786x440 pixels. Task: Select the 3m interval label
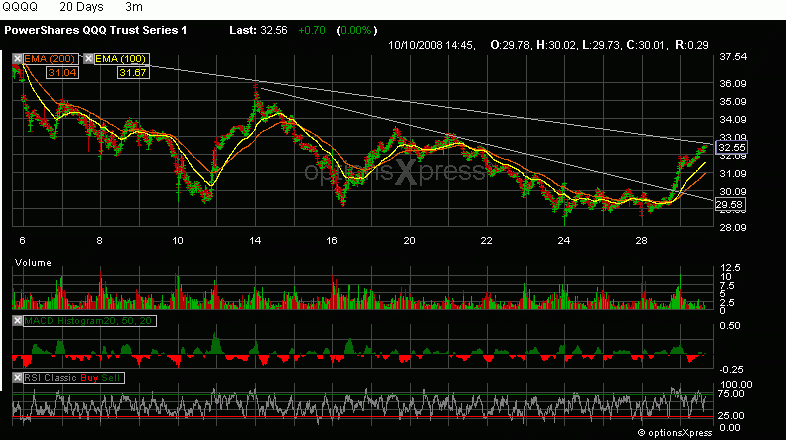pos(134,7)
